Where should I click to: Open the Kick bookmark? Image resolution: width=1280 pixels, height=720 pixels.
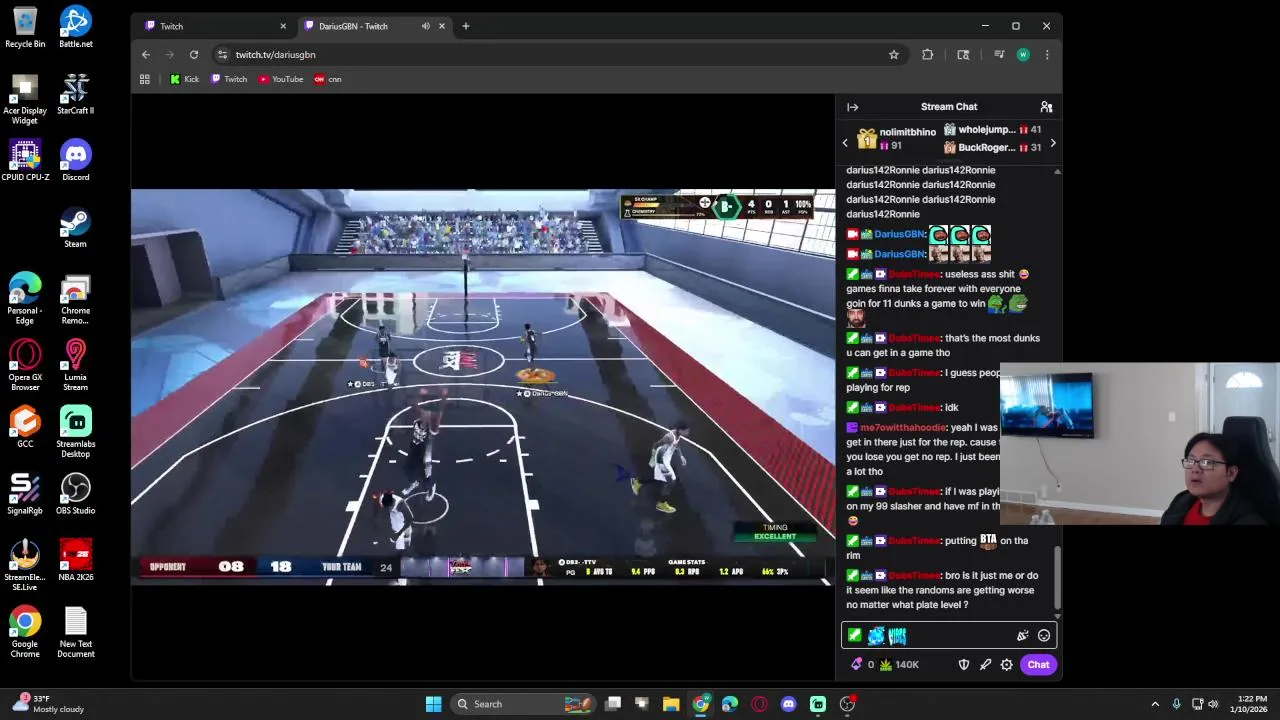coord(184,79)
